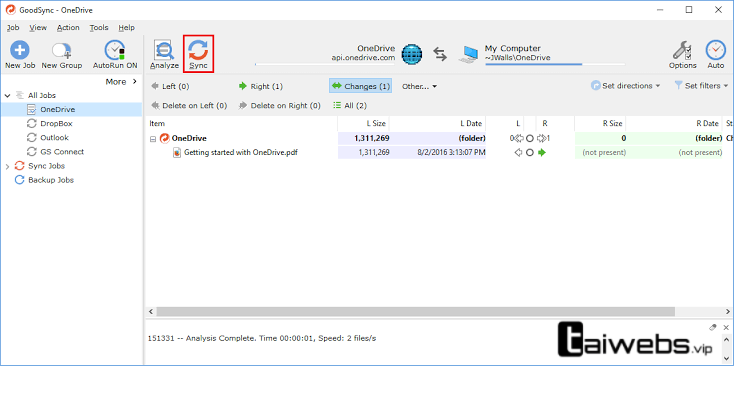
Task: Click the log scroll down arrow
Action: point(726,358)
